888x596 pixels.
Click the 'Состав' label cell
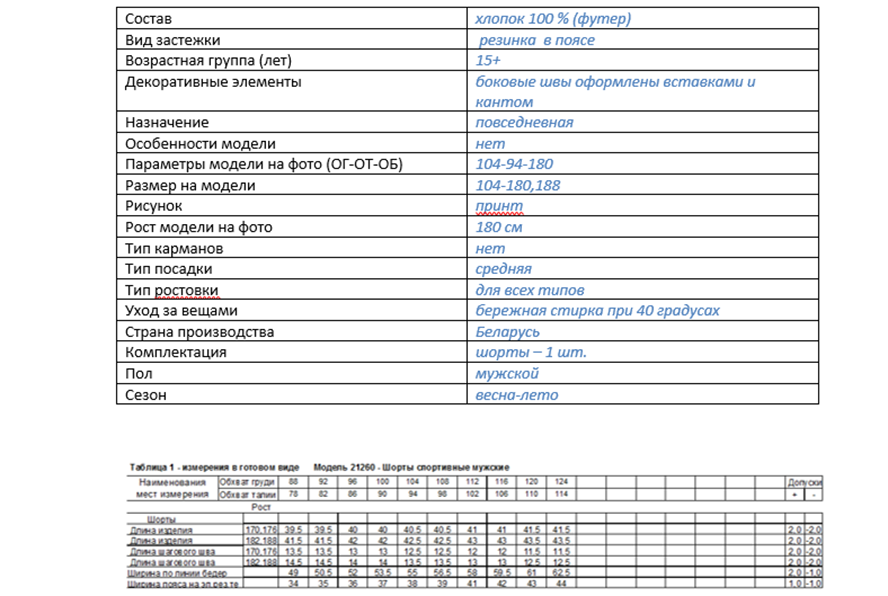[x=148, y=19]
